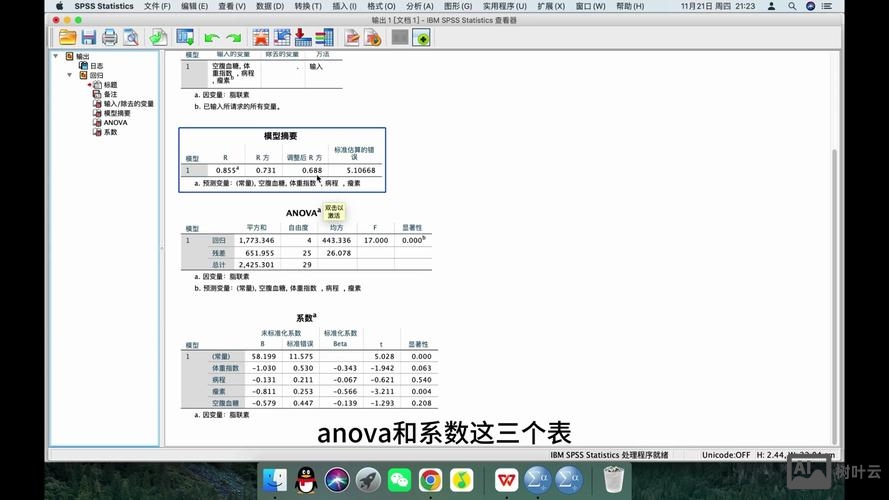Open WeChat from the dock
889x500 pixels.
399,480
